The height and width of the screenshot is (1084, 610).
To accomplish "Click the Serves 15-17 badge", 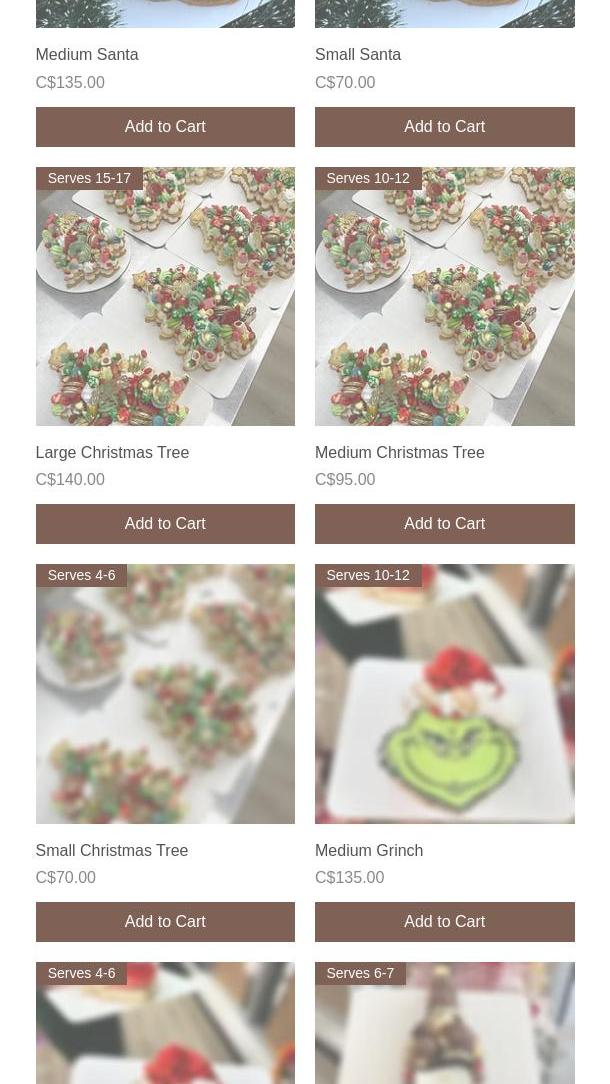I will pyautogui.click(x=89, y=178).
